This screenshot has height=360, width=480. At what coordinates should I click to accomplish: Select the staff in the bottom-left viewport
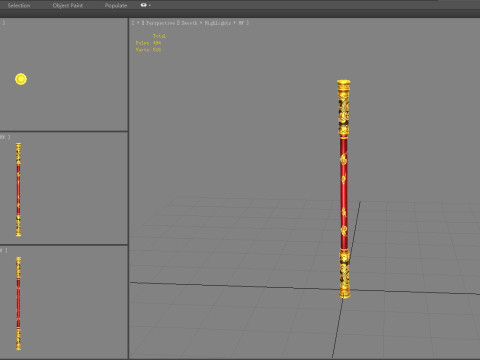18,303
